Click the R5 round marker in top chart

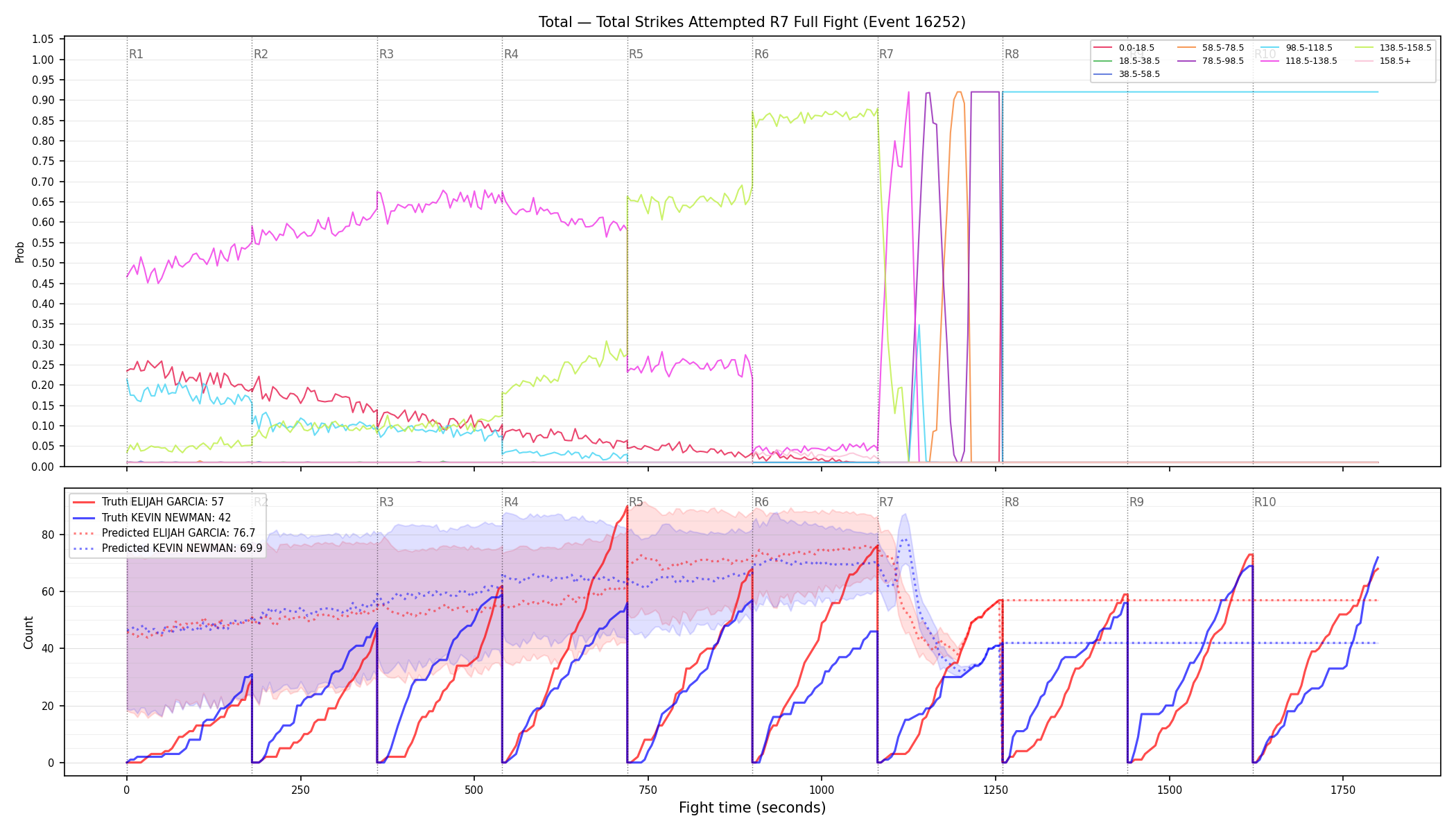(636, 54)
